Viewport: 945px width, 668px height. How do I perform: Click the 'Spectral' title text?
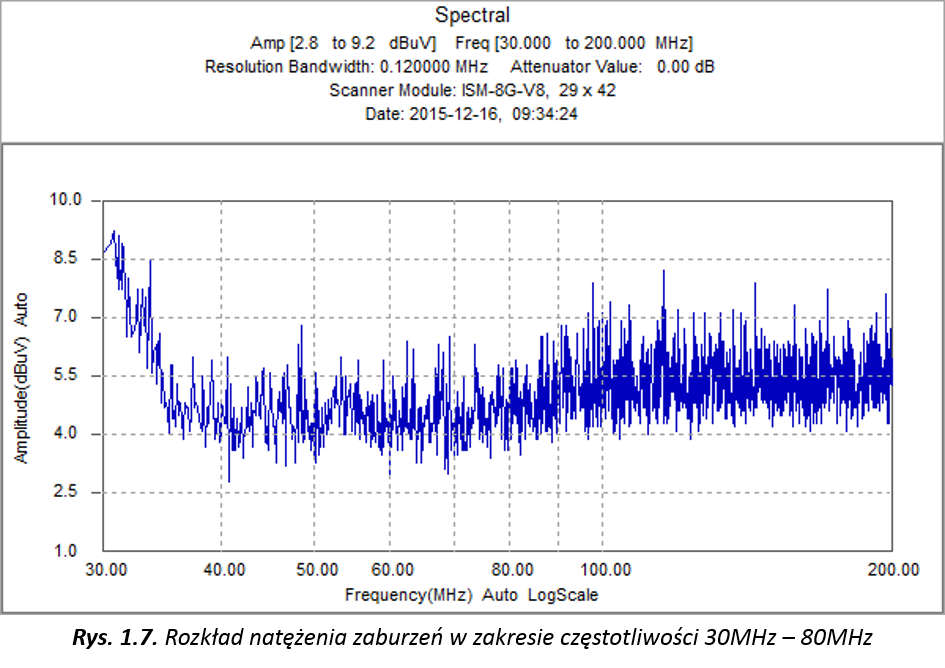[x=472, y=15]
